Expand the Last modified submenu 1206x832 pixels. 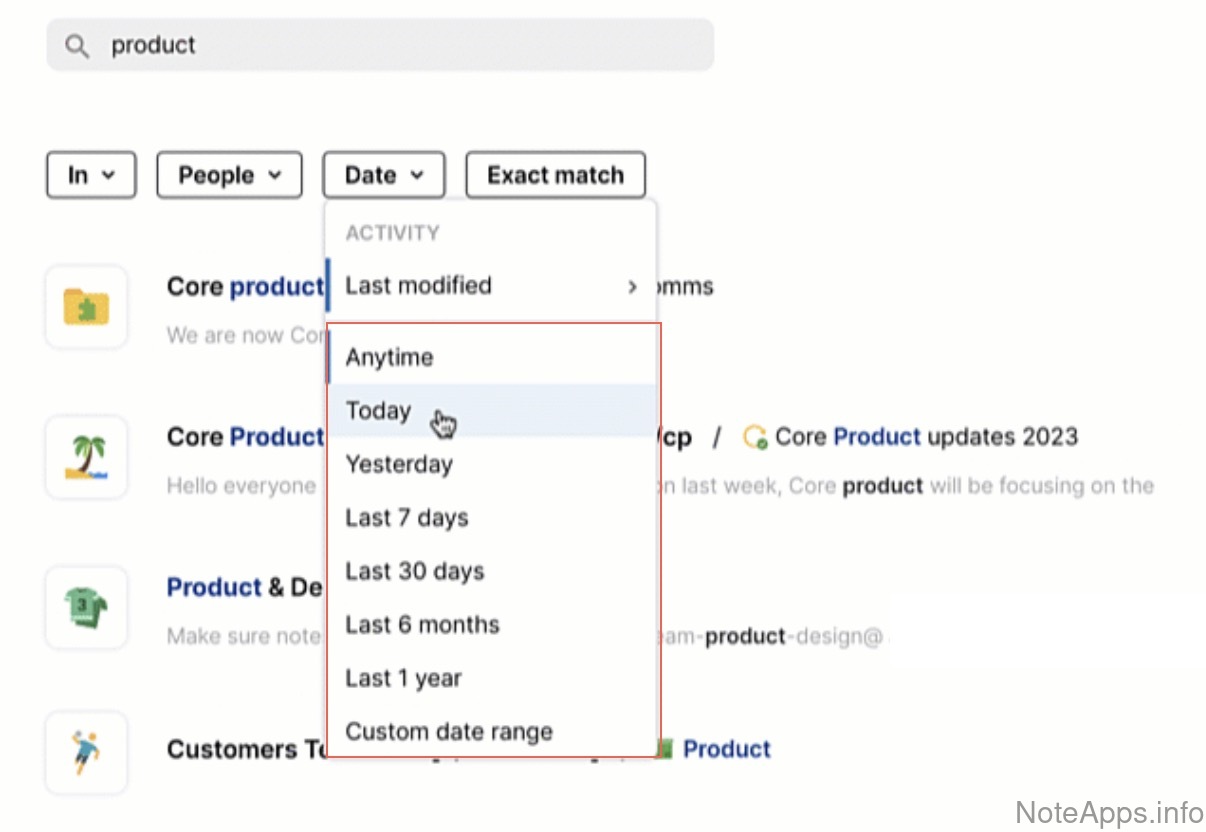coord(490,286)
